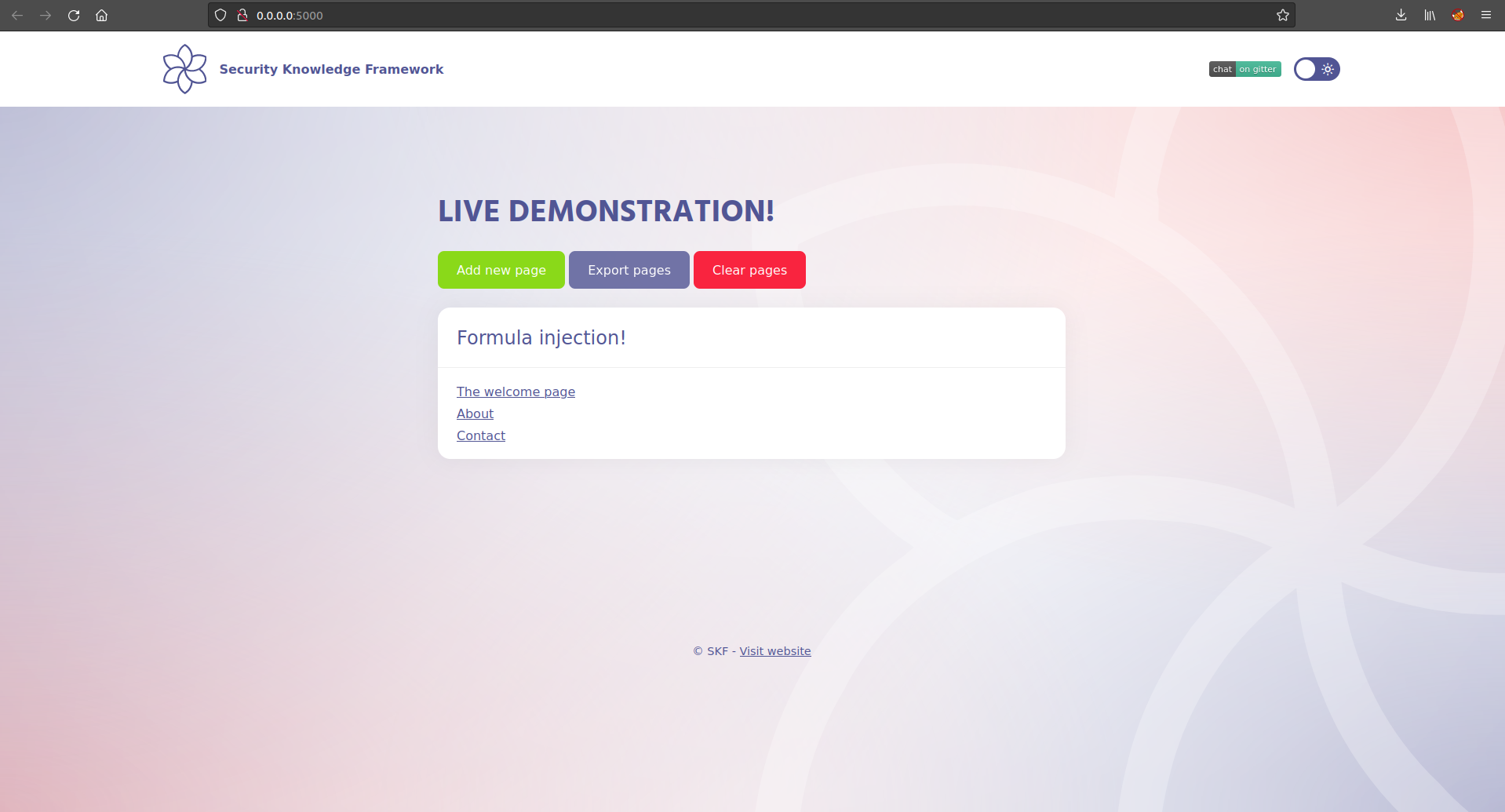The width and height of the screenshot is (1505, 812).
Task: Toggle the light/dark theme switch
Action: 1317,69
